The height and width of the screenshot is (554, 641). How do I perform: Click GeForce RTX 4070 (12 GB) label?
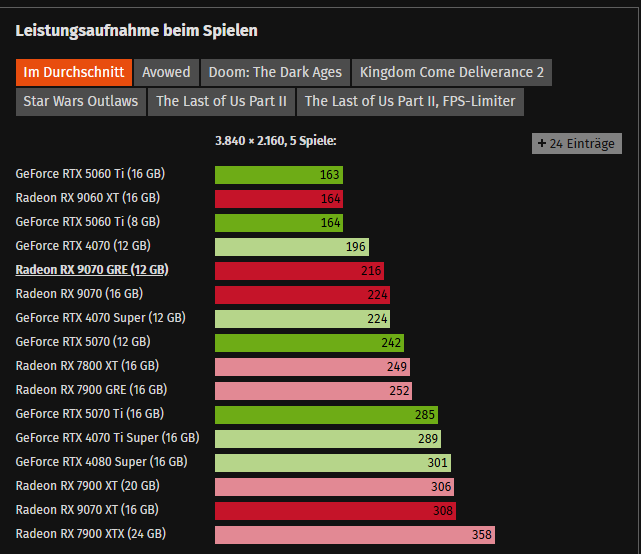[x=83, y=246]
